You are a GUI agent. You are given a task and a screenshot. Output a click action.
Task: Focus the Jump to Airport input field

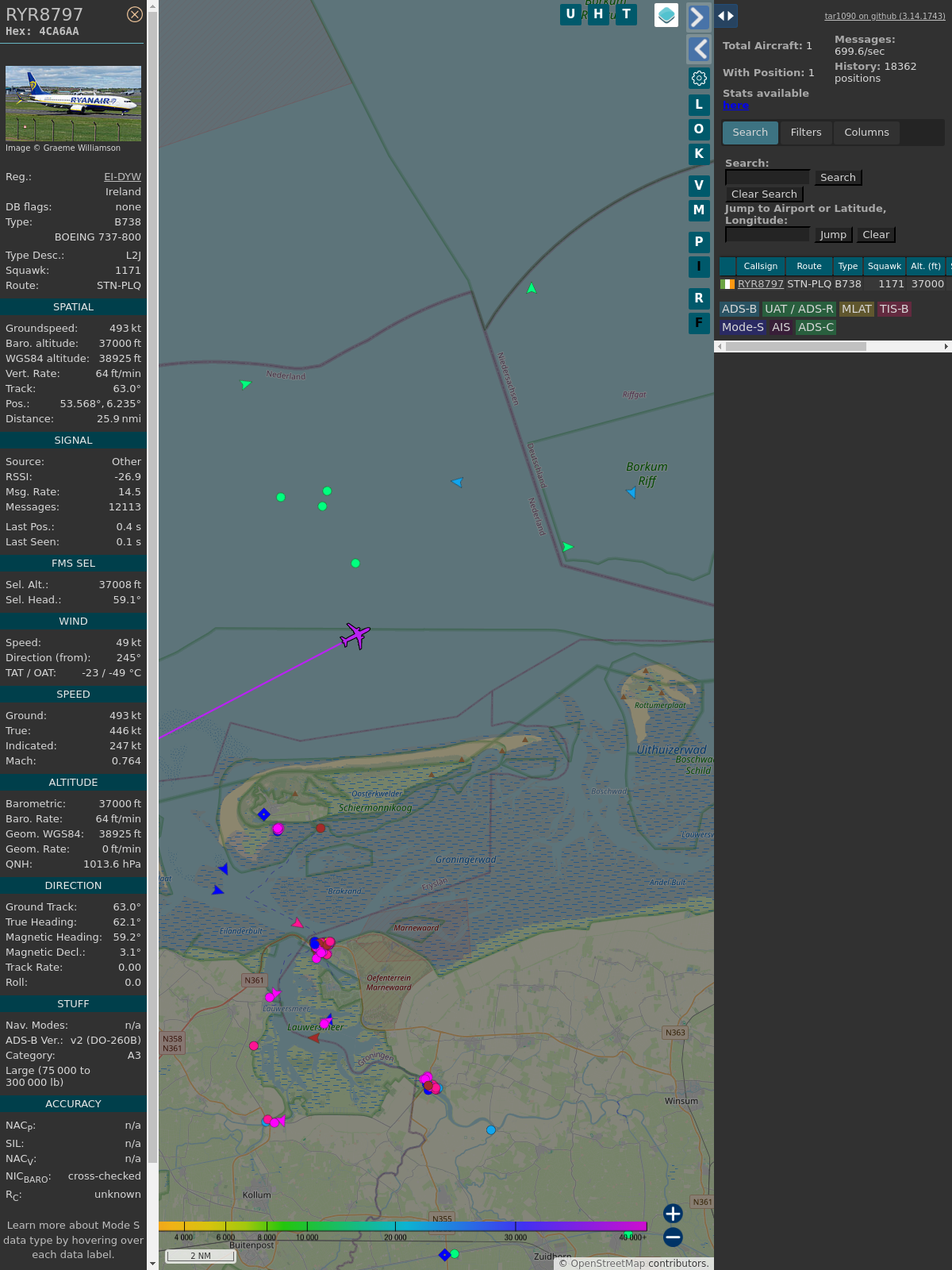click(767, 234)
